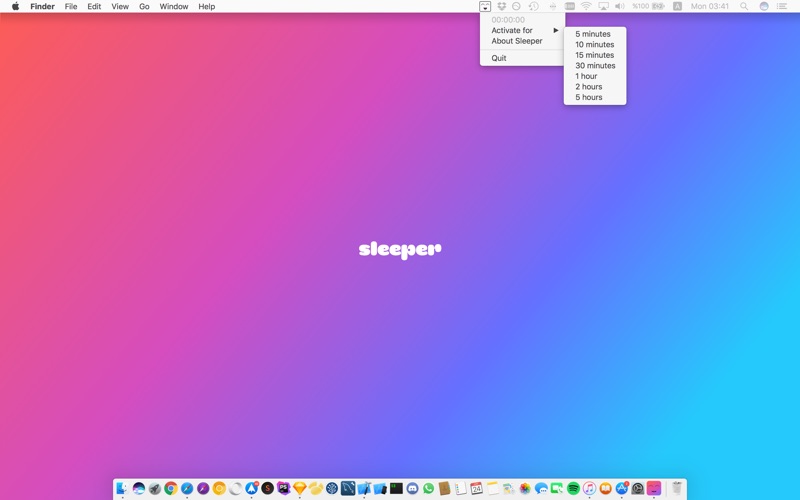
Task: Activate for 5 minutes
Action: coord(595,34)
